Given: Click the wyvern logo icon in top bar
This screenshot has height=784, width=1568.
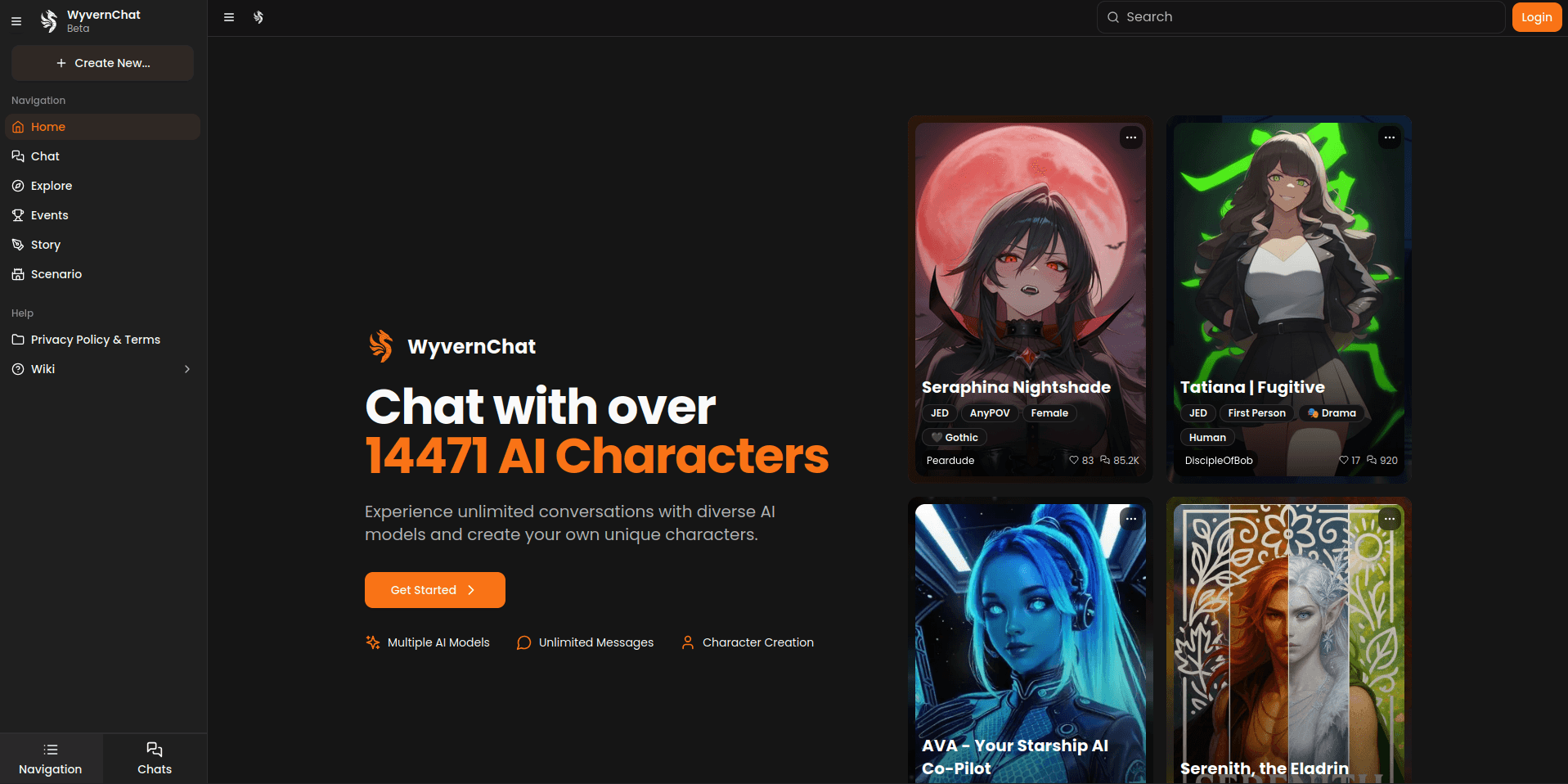Looking at the screenshot, I should point(258,17).
